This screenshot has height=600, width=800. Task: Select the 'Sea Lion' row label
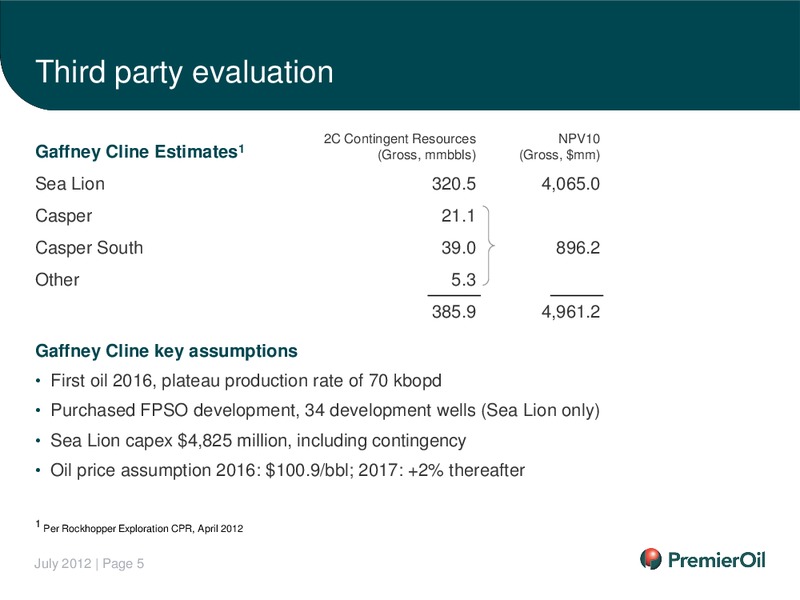pos(70,184)
